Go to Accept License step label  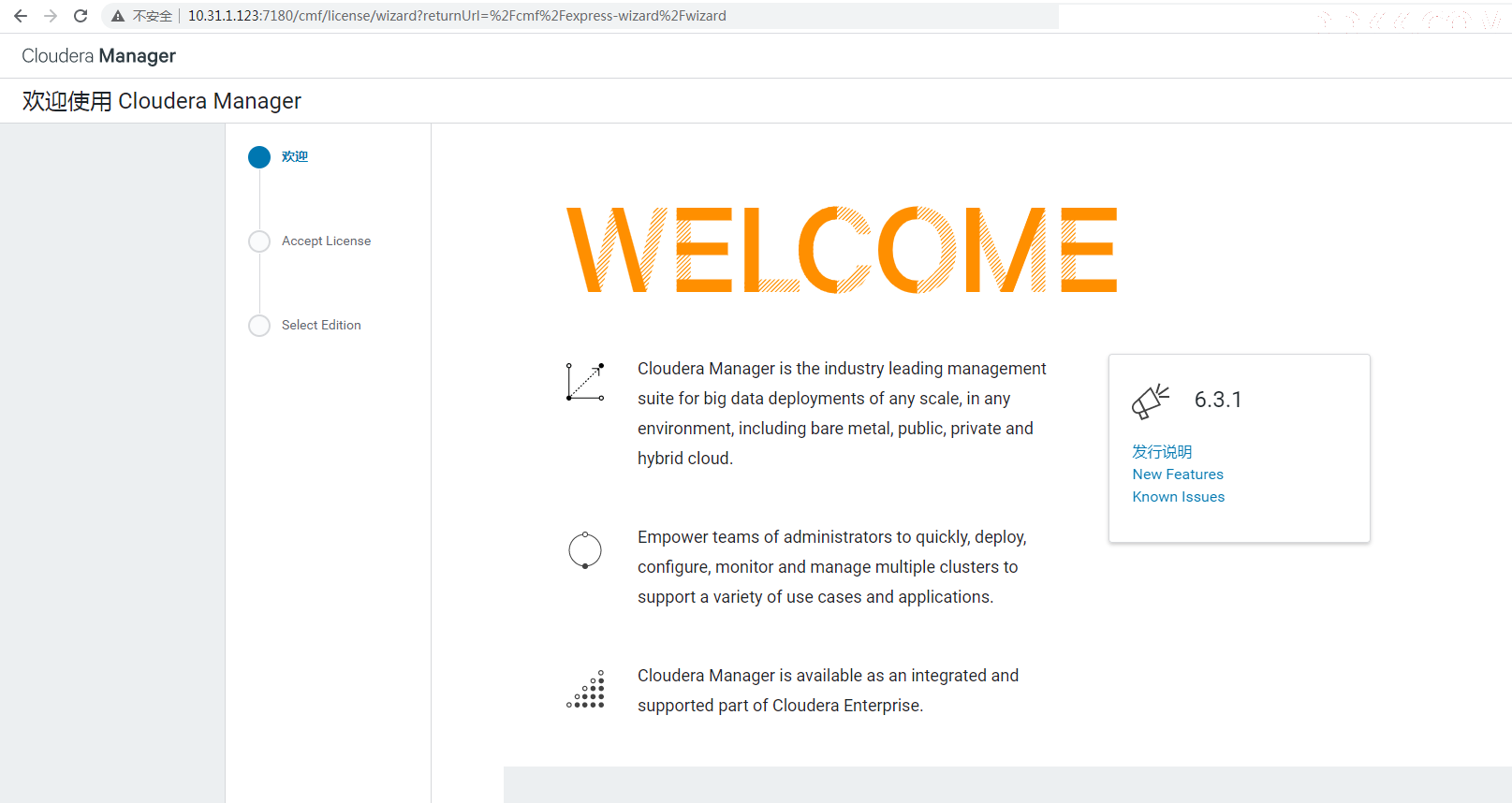pos(326,241)
